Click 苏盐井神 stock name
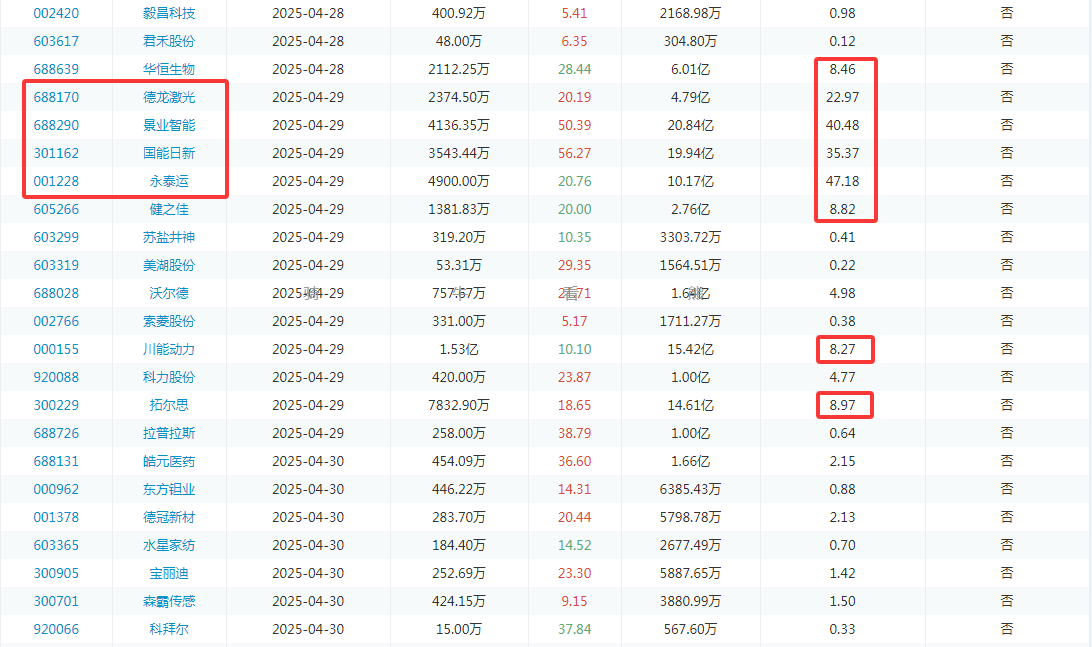 (x=169, y=237)
